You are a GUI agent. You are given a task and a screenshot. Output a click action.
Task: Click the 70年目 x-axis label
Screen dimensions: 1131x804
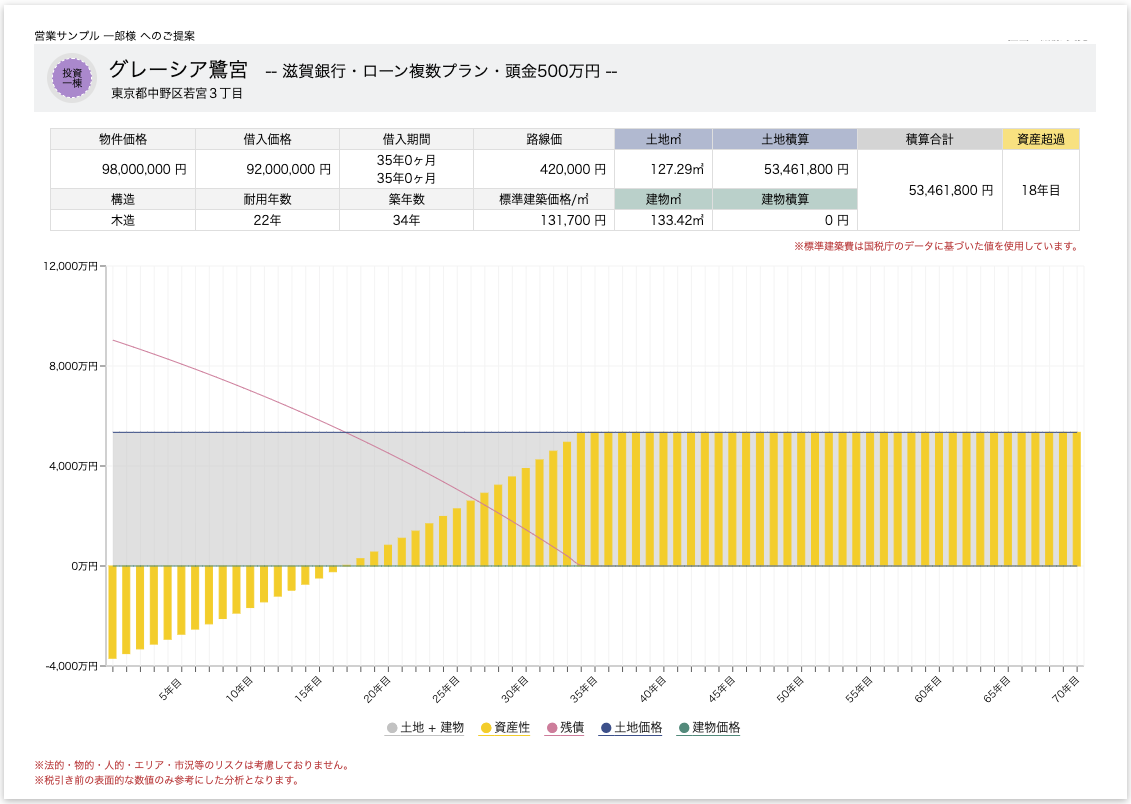point(1065,689)
